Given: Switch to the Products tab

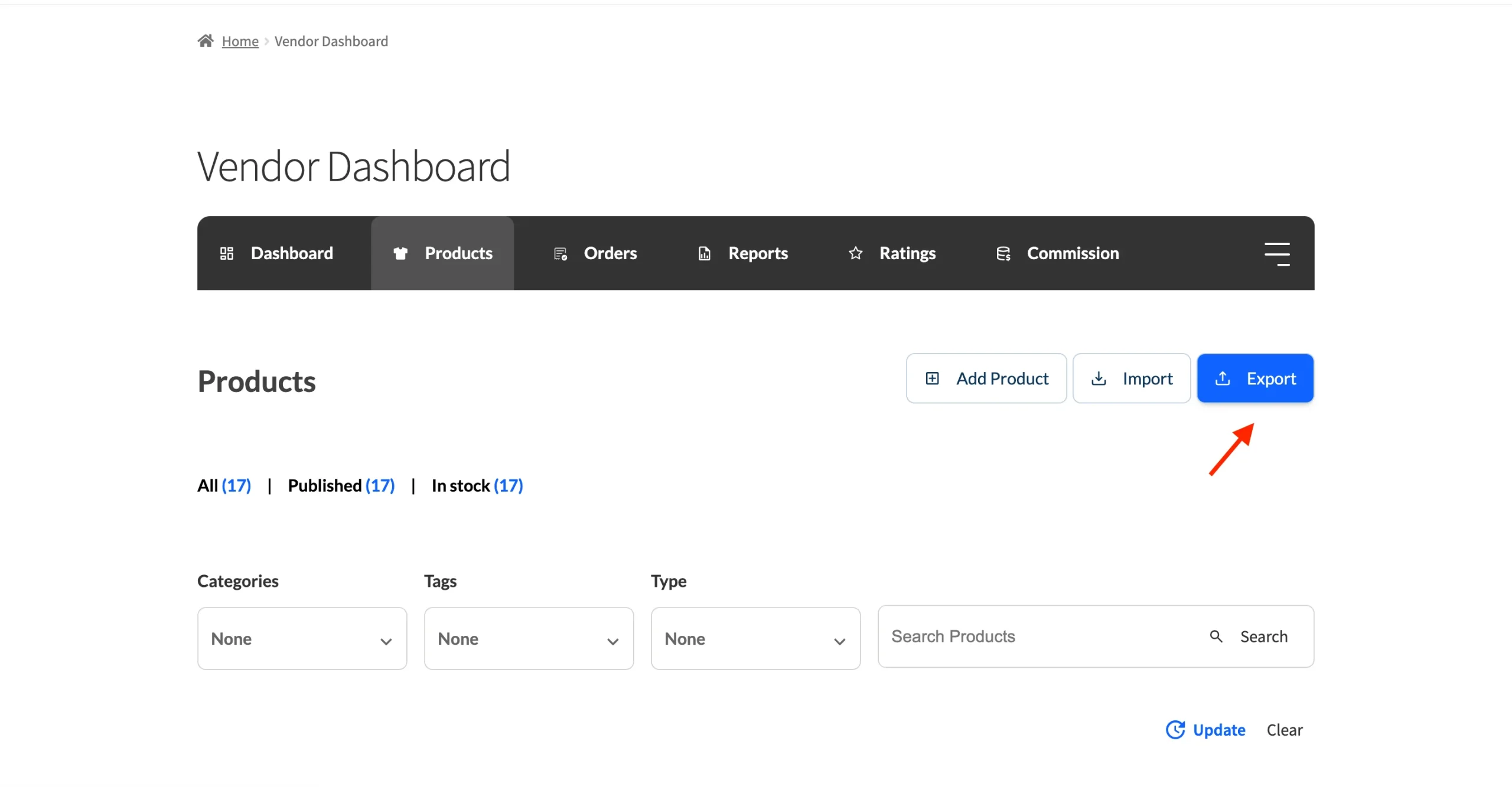Looking at the screenshot, I should click(x=442, y=253).
